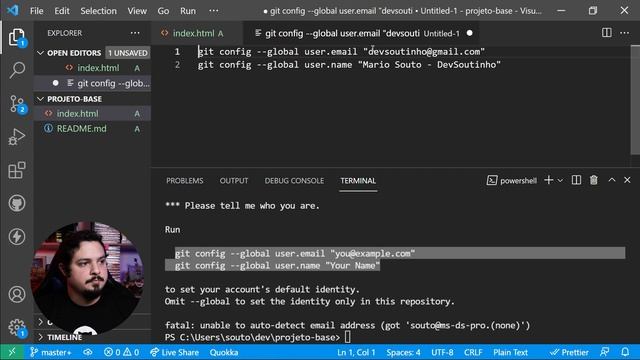Open the Manage gear settings icon

coord(17,327)
